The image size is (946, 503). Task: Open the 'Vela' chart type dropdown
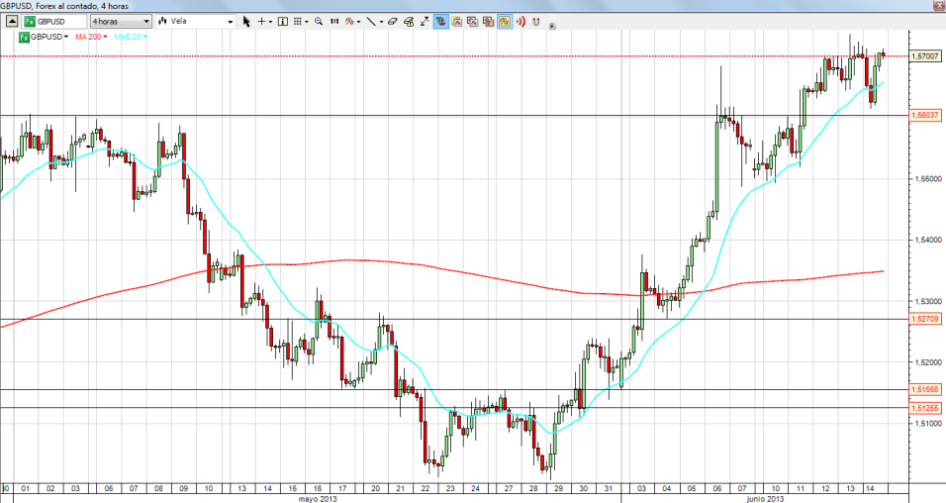196,20
